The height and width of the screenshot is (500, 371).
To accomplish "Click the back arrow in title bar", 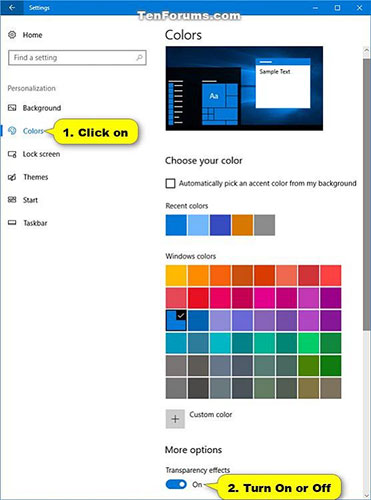I will coord(12,7).
